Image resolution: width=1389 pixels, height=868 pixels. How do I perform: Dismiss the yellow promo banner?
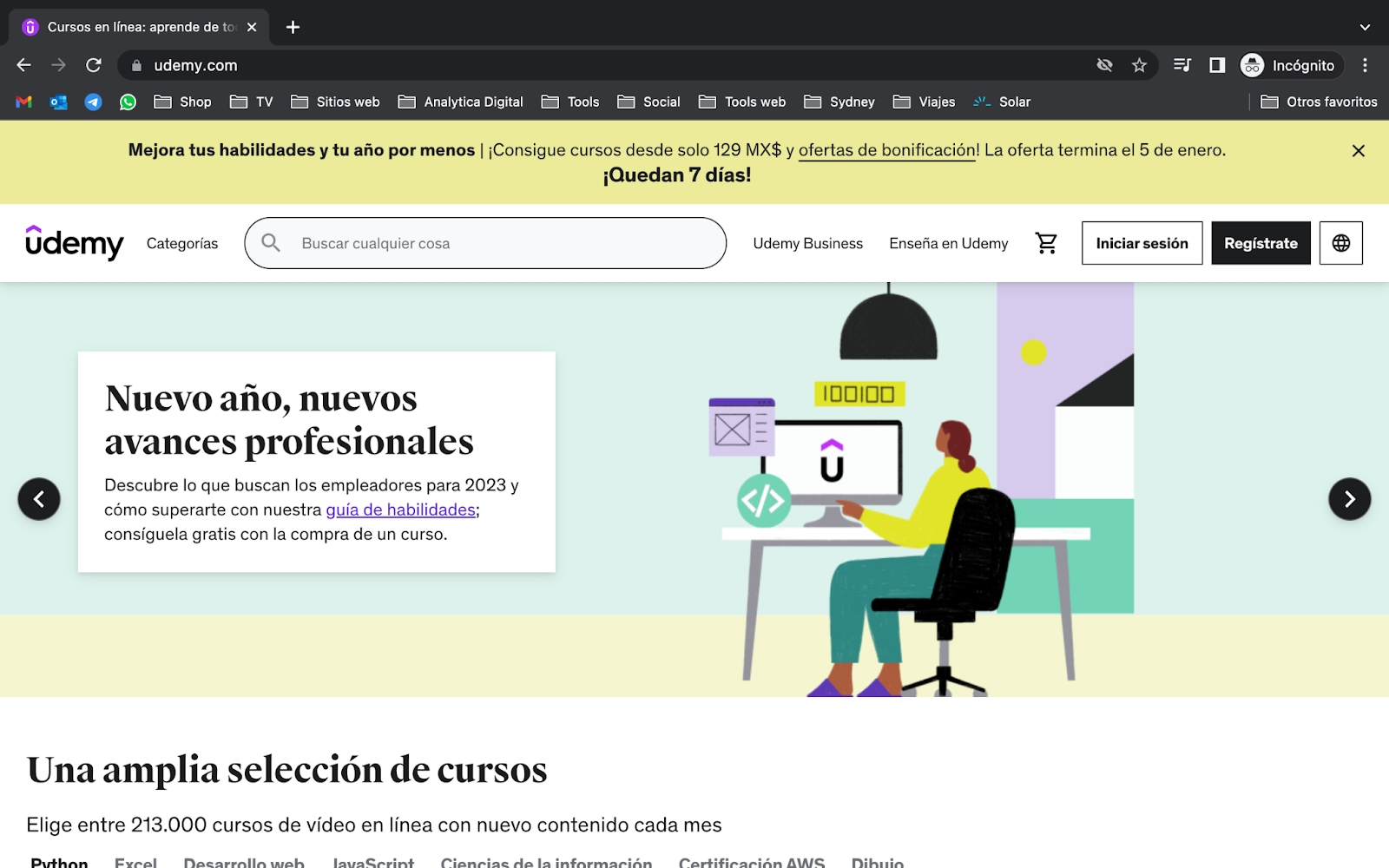tap(1359, 150)
